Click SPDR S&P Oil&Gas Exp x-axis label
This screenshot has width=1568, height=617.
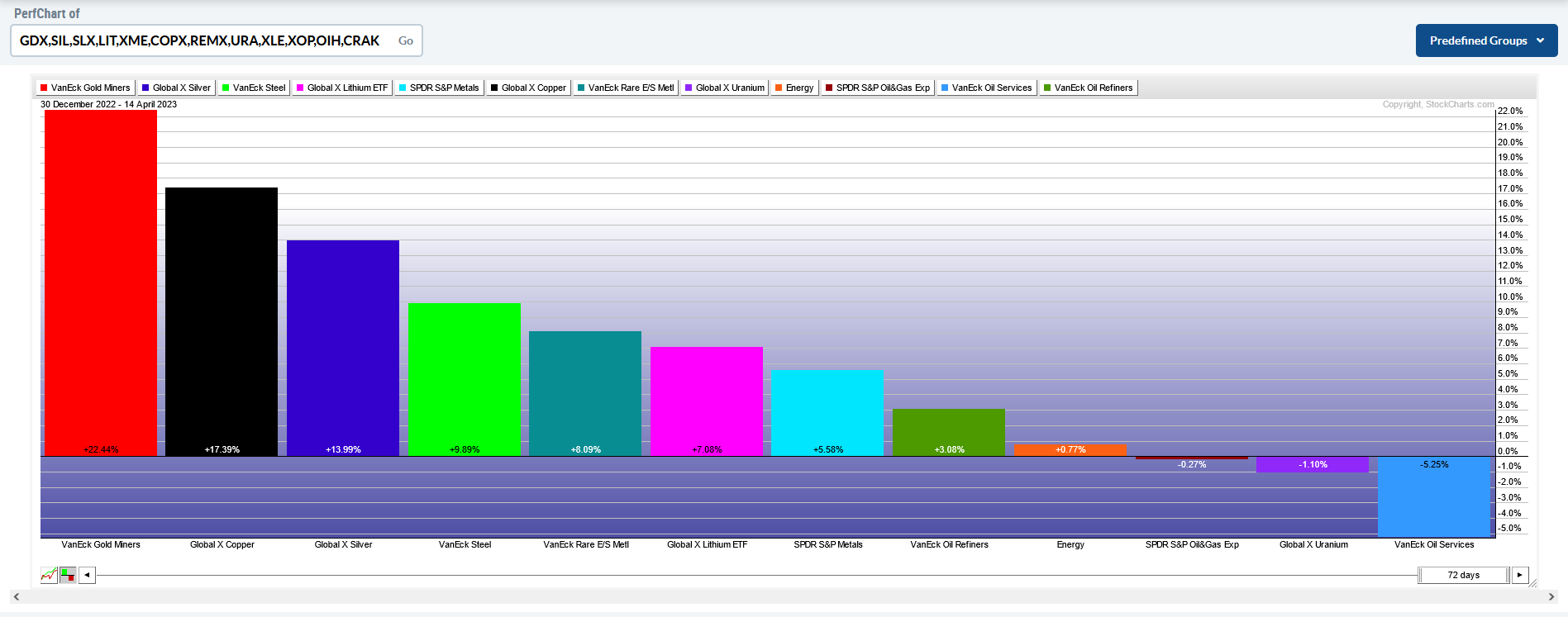click(1192, 544)
